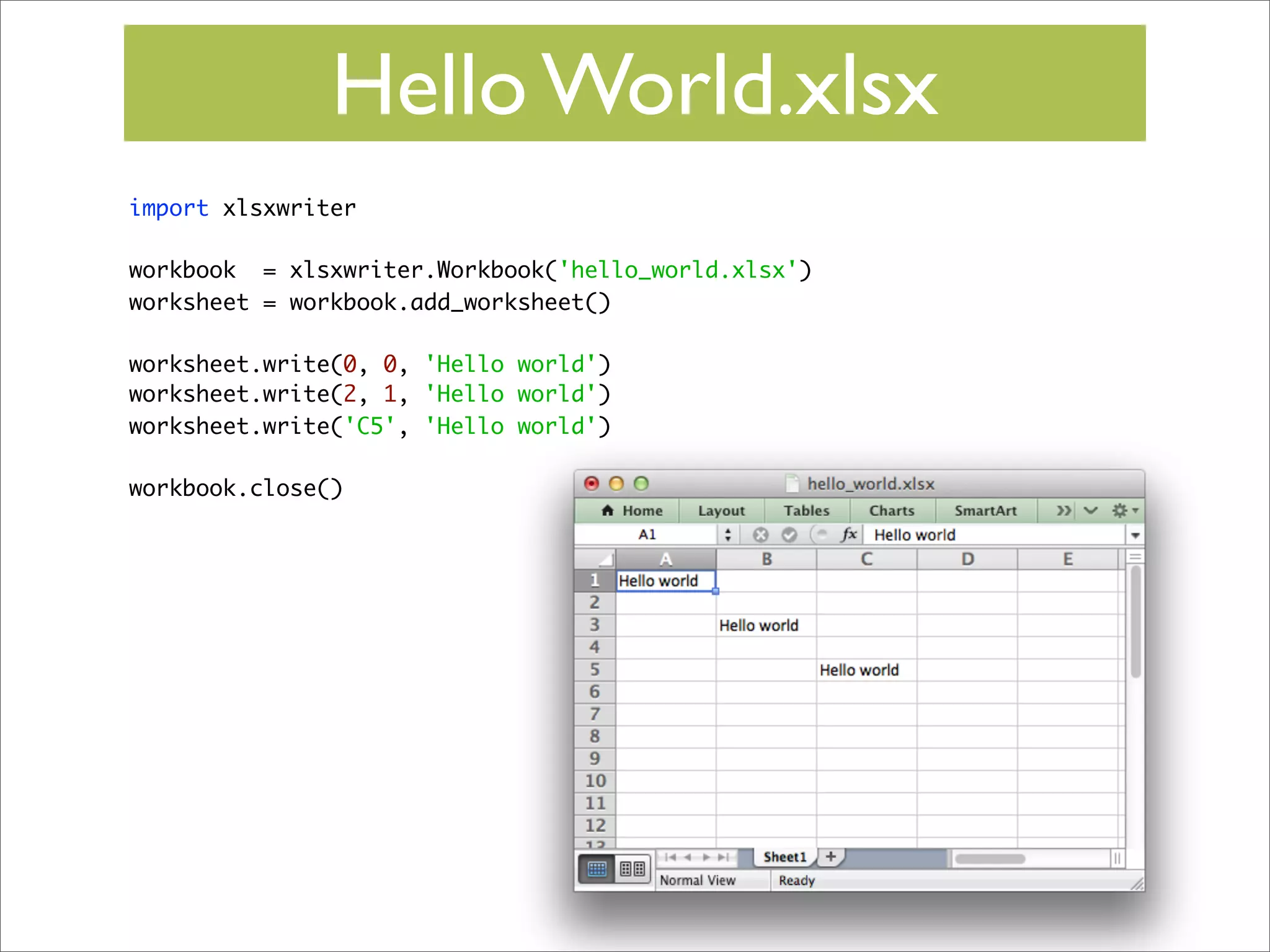This screenshot has height=952, width=1270.
Task: Select row 3 header
Action: pos(595,625)
